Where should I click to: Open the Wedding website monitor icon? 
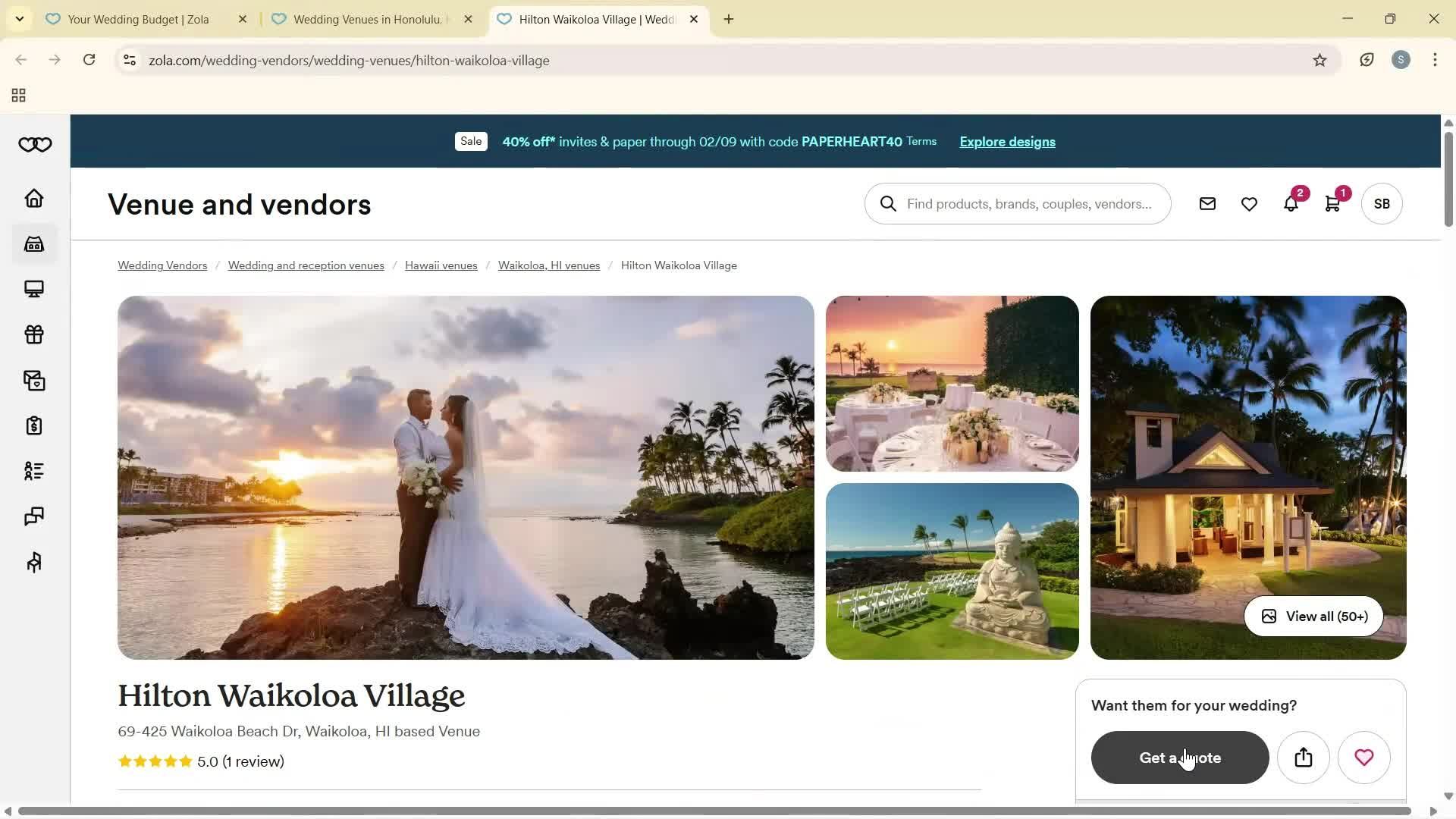(x=33, y=289)
